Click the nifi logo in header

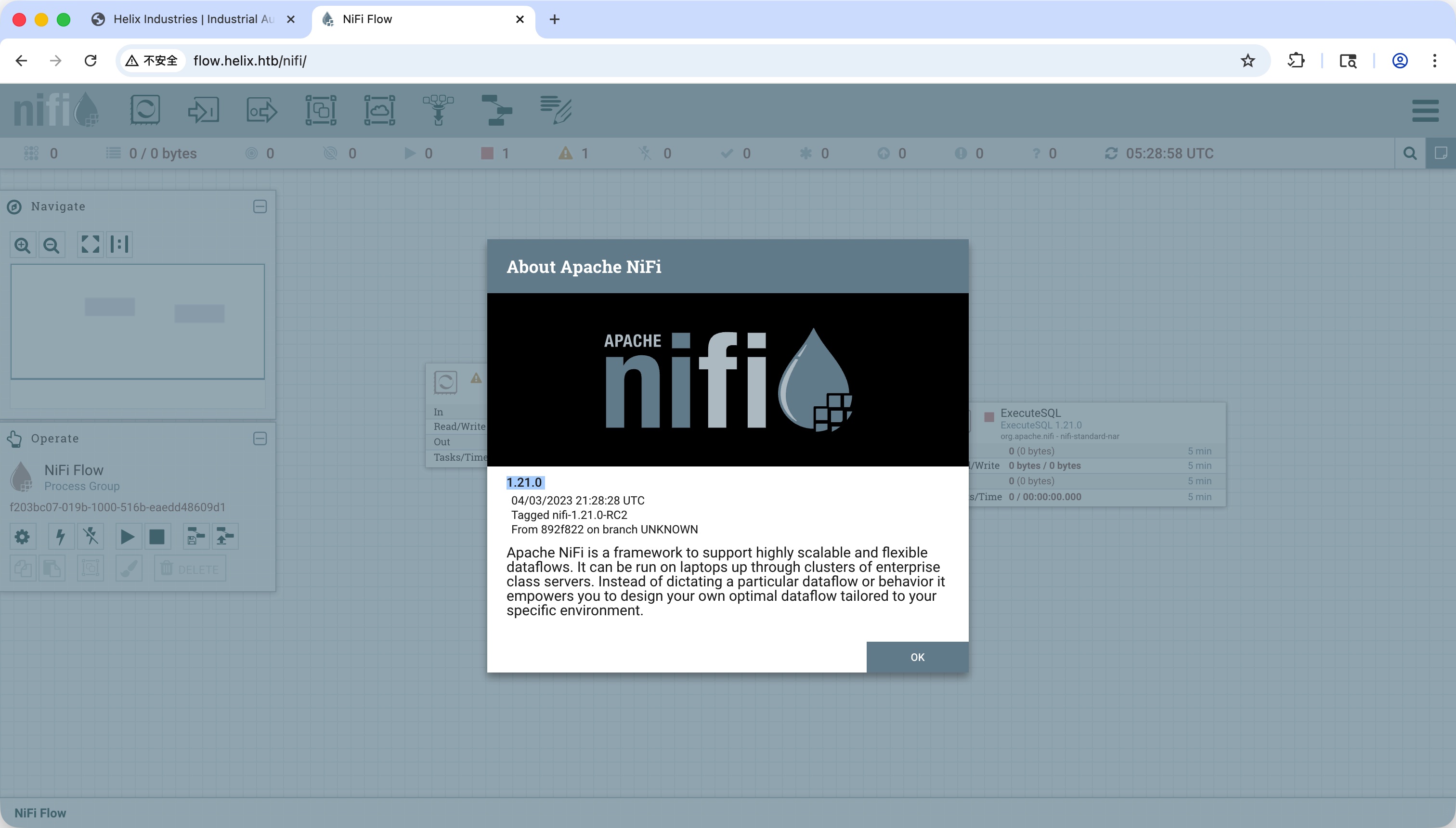click(56, 110)
